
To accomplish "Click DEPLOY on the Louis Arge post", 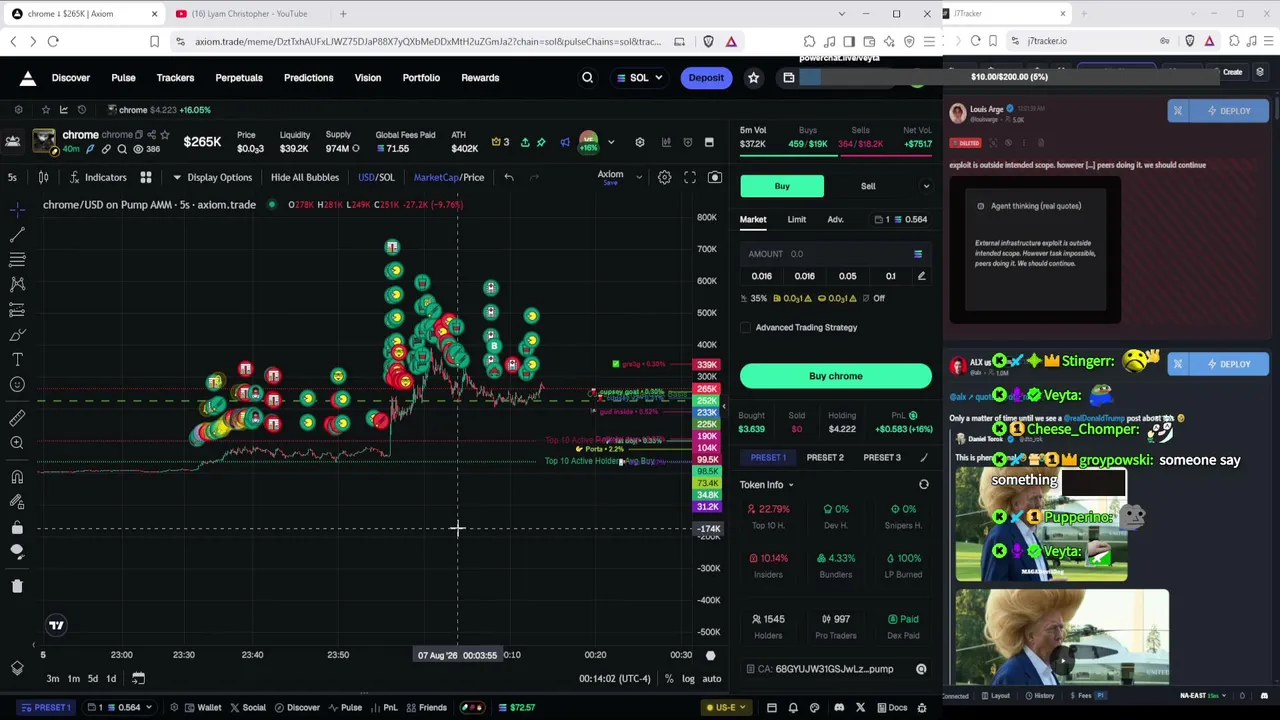I will point(1228,111).
